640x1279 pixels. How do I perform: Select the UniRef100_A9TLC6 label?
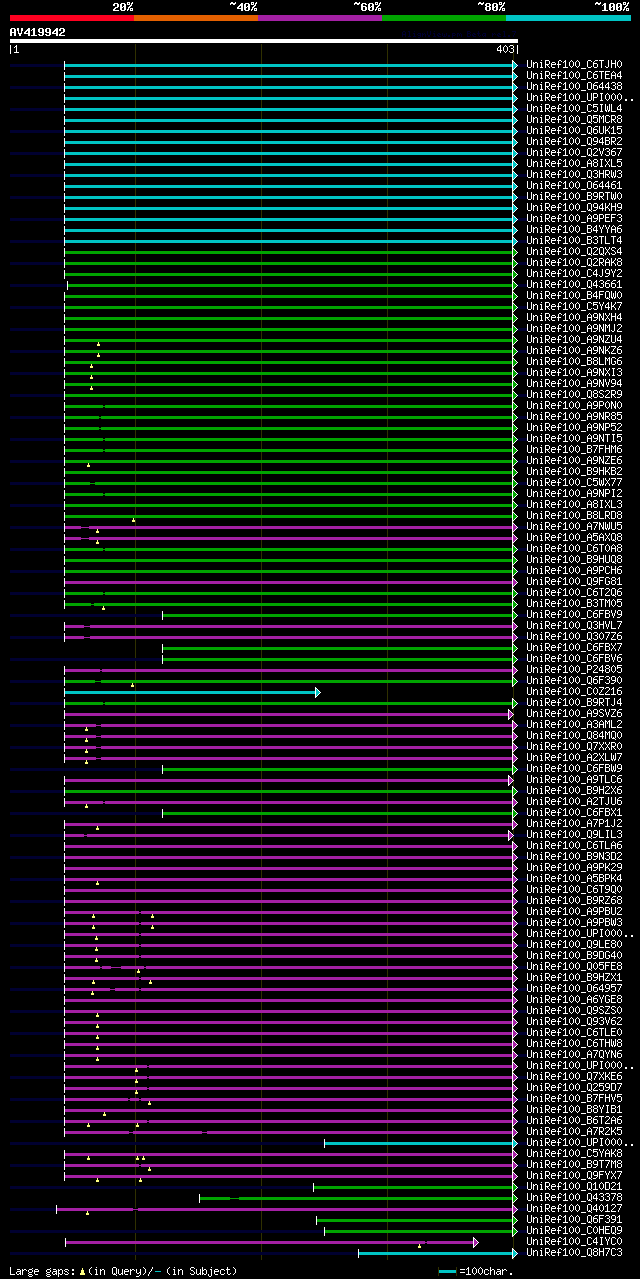click(x=574, y=779)
